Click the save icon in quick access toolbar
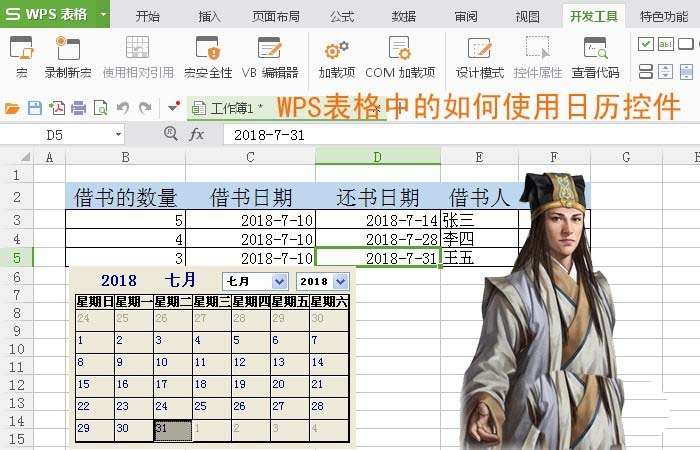Screen dimensions: 700x450 pyautogui.click(x=35, y=108)
